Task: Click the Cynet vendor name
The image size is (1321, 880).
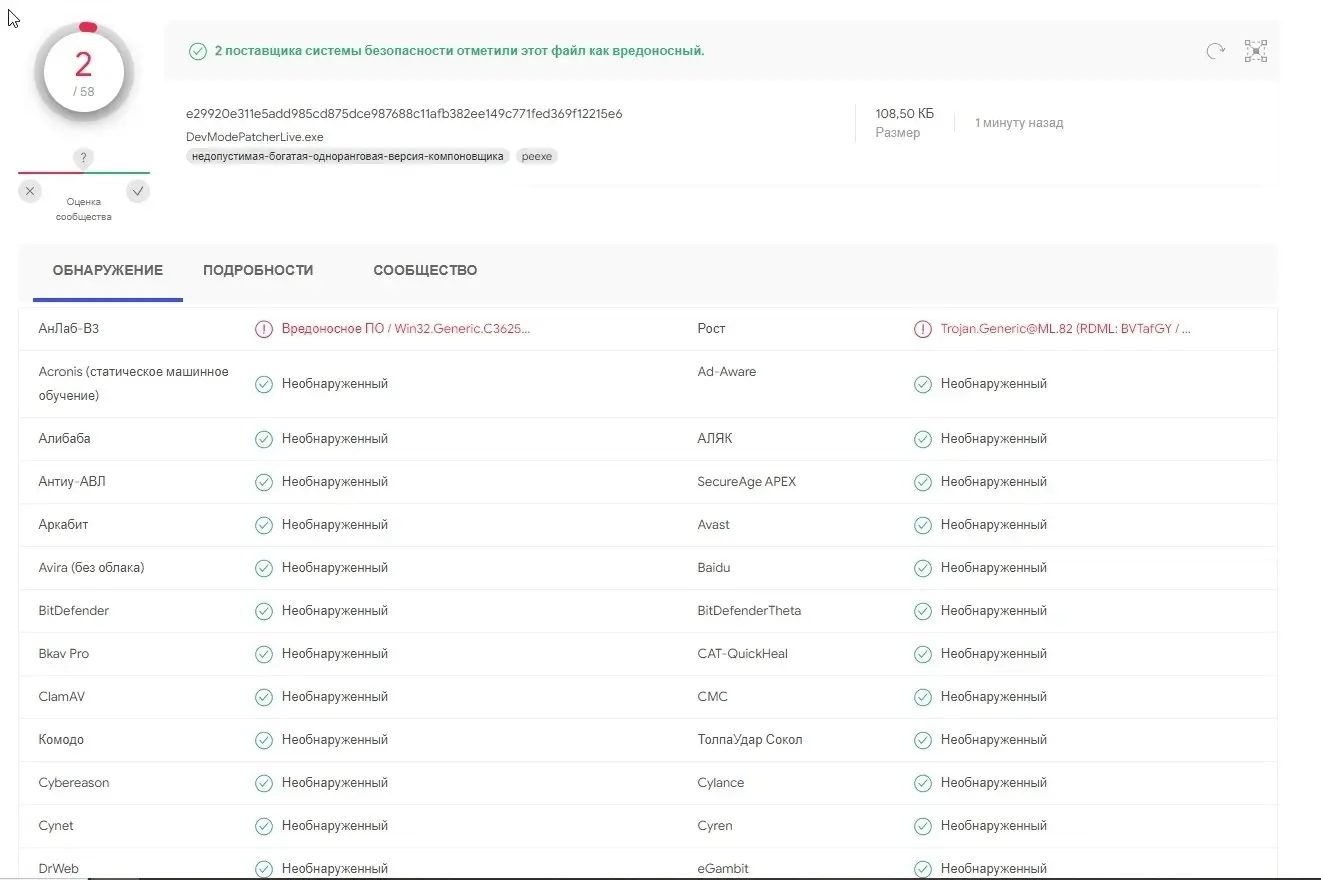Action: coord(56,826)
